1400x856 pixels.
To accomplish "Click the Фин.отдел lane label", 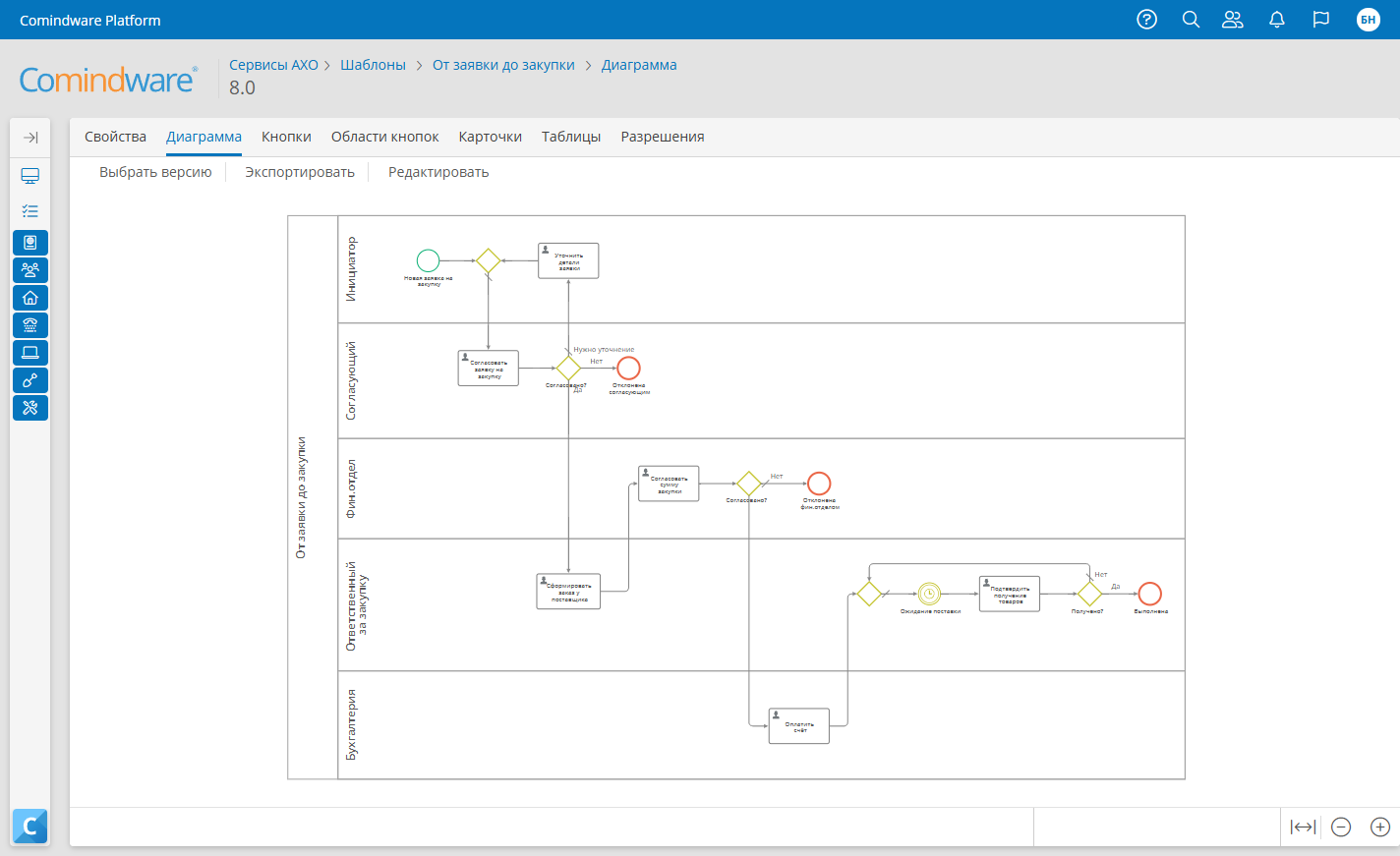I will [352, 488].
